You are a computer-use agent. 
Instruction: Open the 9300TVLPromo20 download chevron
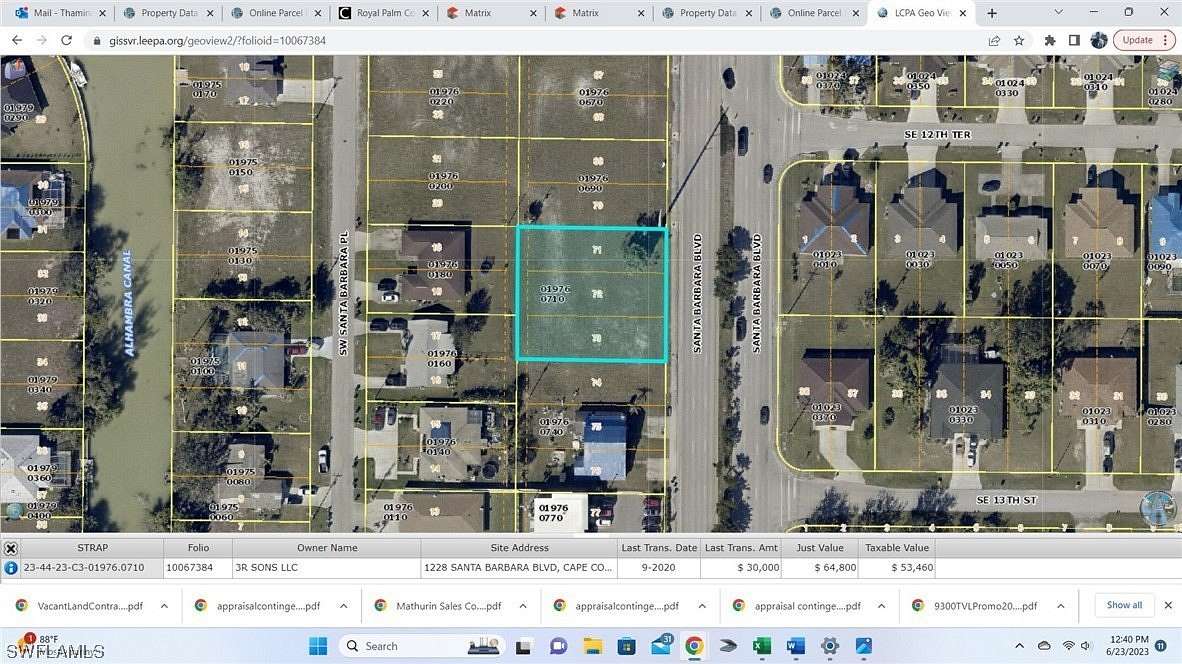coord(1060,605)
